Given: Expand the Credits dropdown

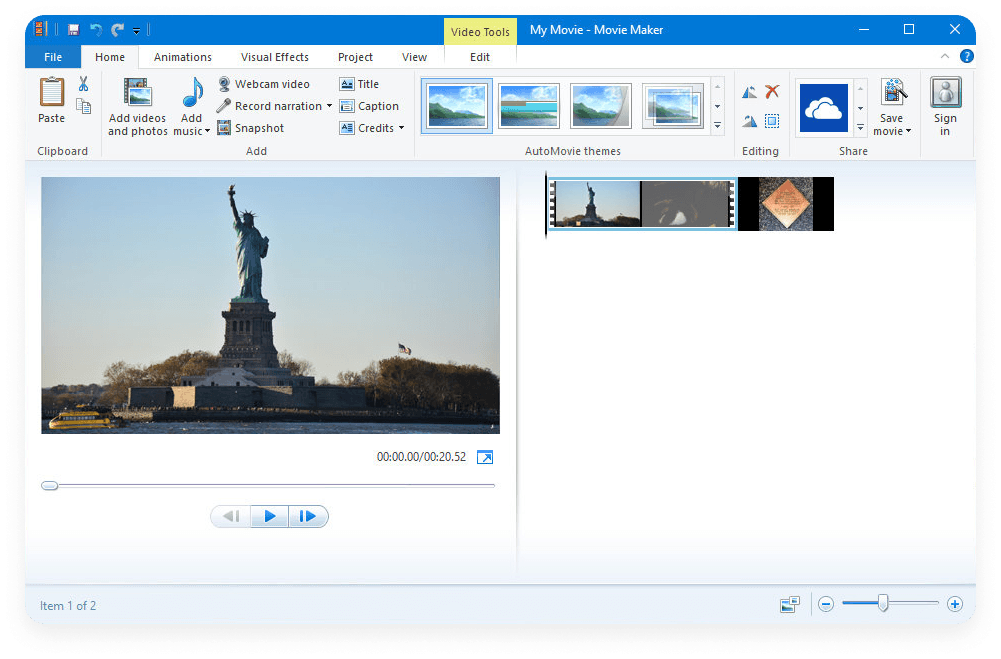Looking at the screenshot, I should 401,127.
